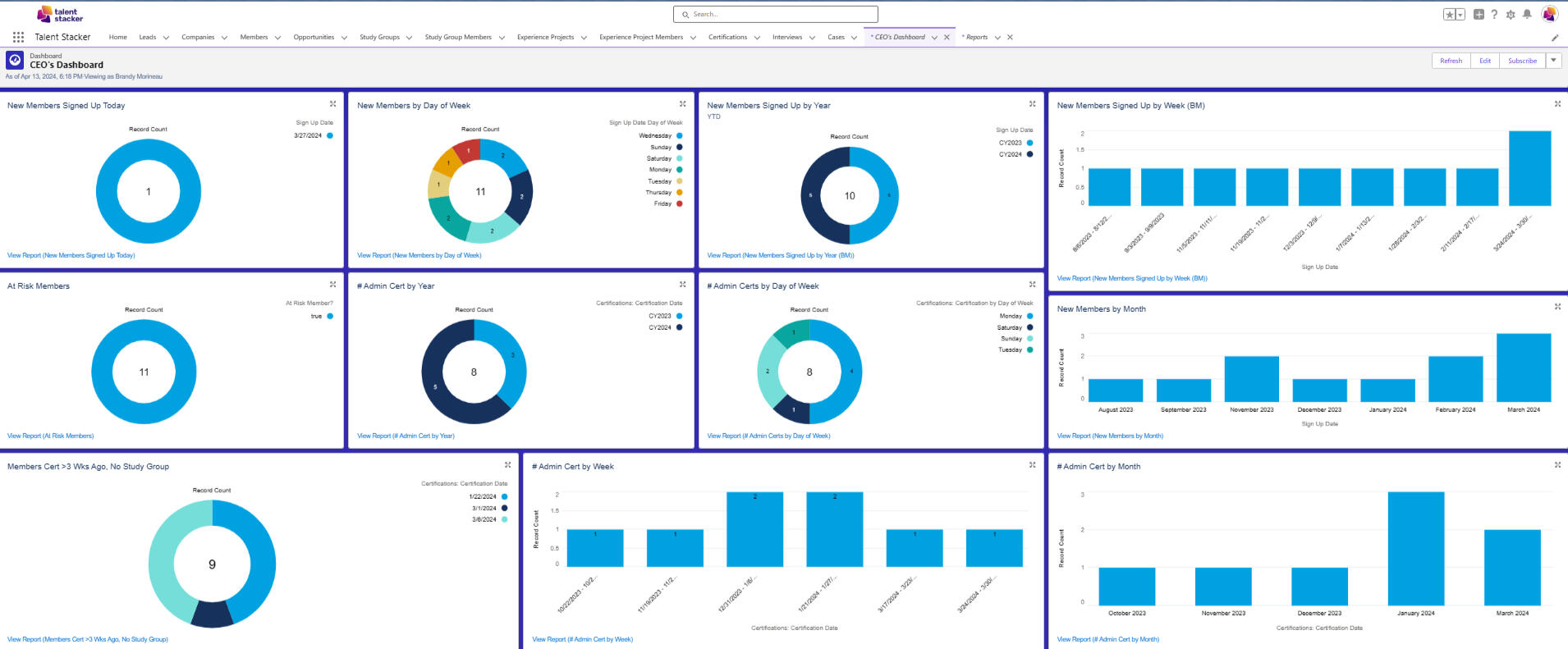Open the Help question mark icon
Image resolution: width=1568 pixels, height=649 pixels.
click(1494, 15)
